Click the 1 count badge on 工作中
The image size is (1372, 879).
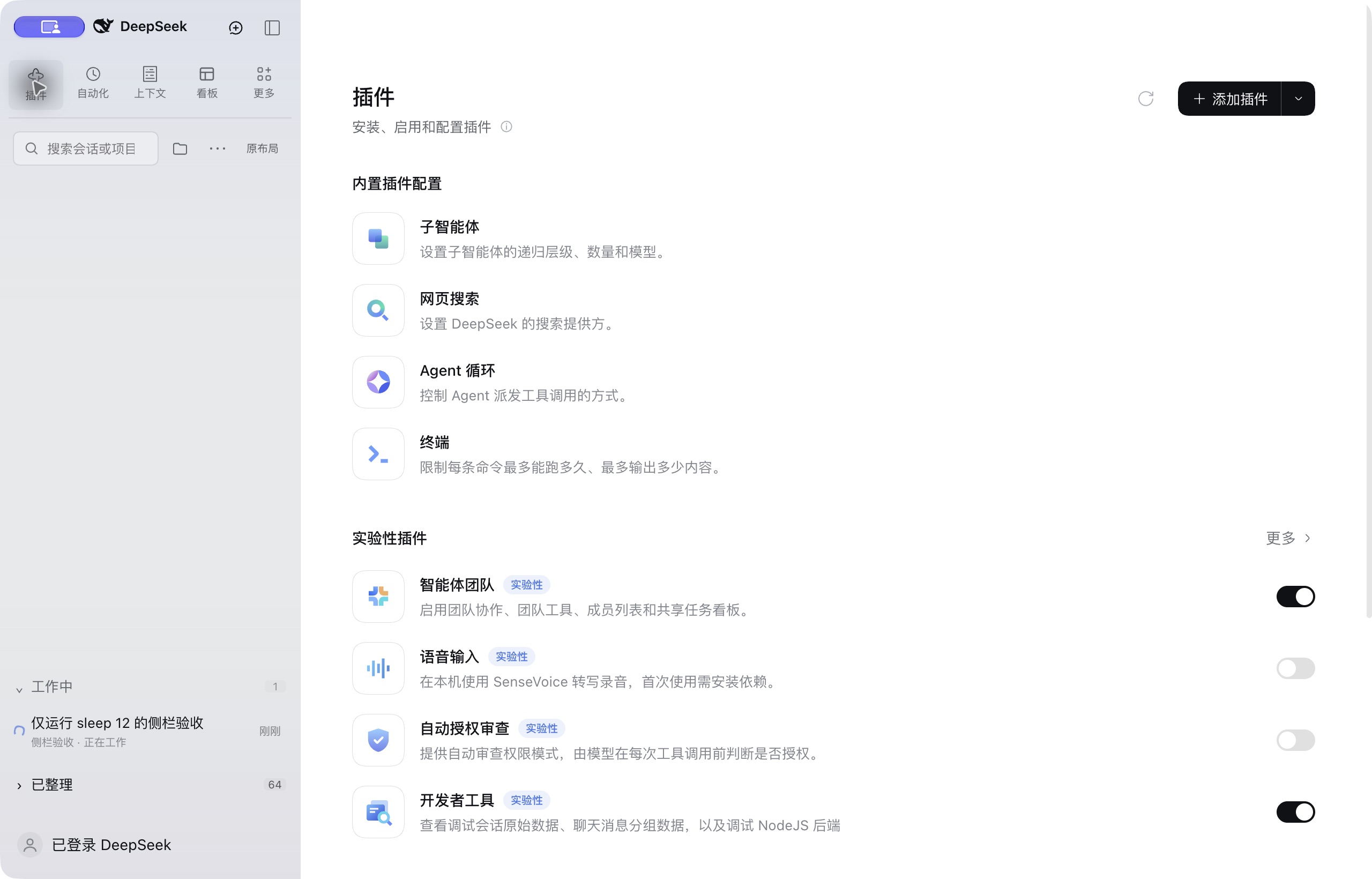tap(275, 687)
